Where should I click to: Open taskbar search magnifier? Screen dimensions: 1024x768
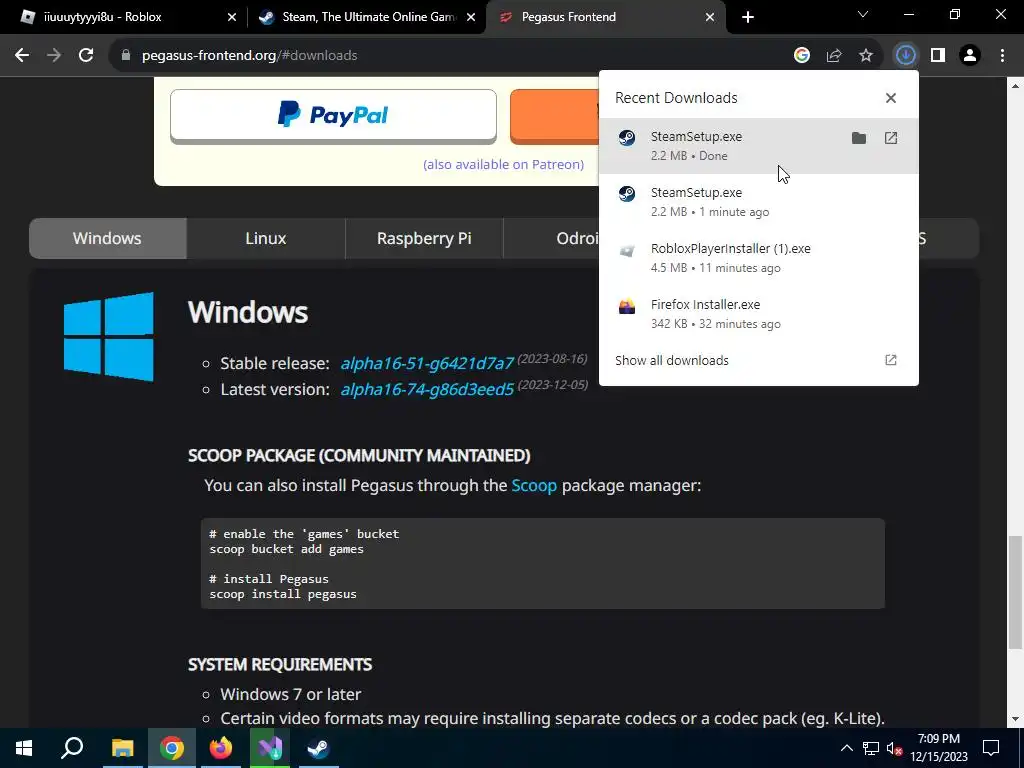(72, 748)
